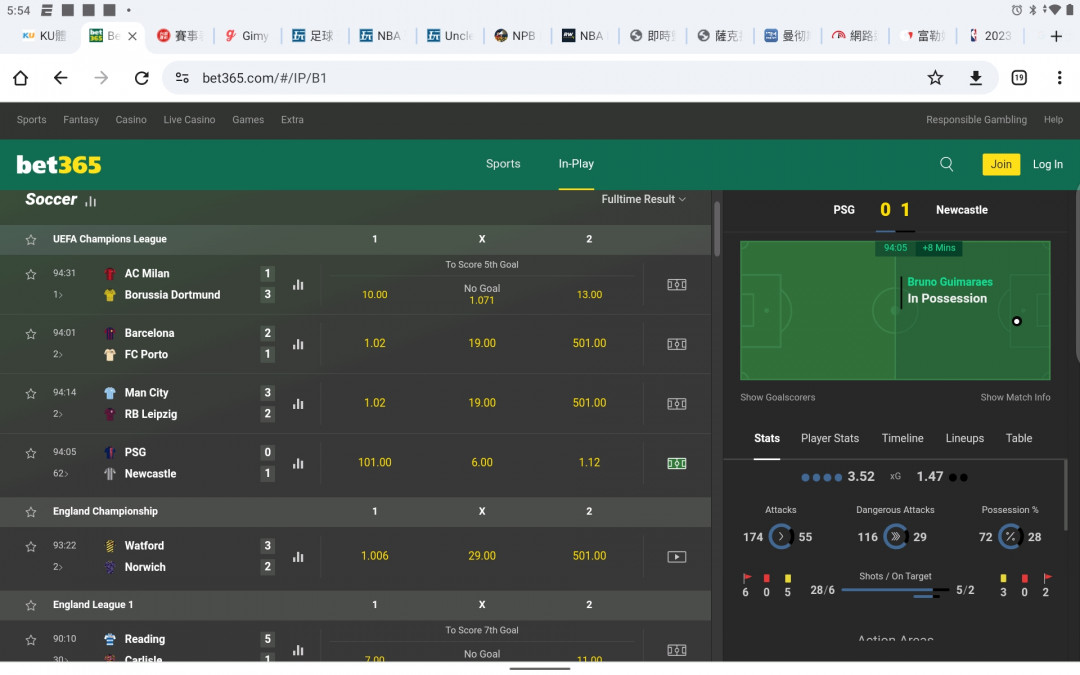Image resolution: width=1080 pixels, height=675 pixels.
Task: Pick PSG draw odds 6.00
Action: click(481, 463)
